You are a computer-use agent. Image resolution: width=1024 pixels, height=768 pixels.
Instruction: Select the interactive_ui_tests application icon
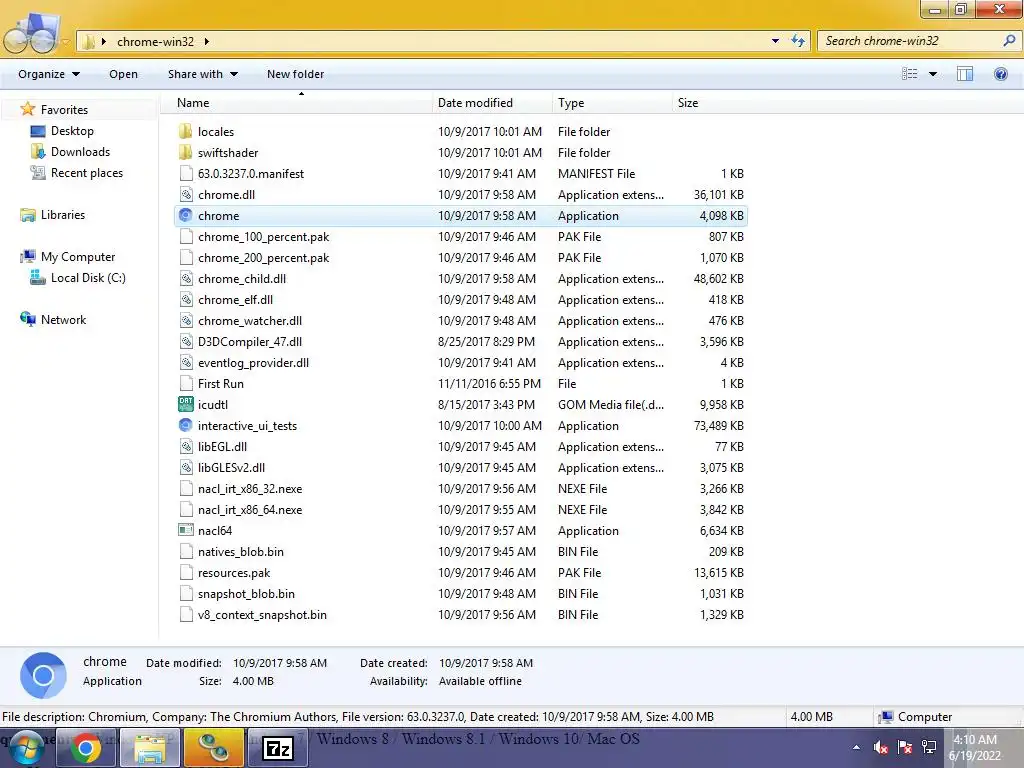[186, 425]
